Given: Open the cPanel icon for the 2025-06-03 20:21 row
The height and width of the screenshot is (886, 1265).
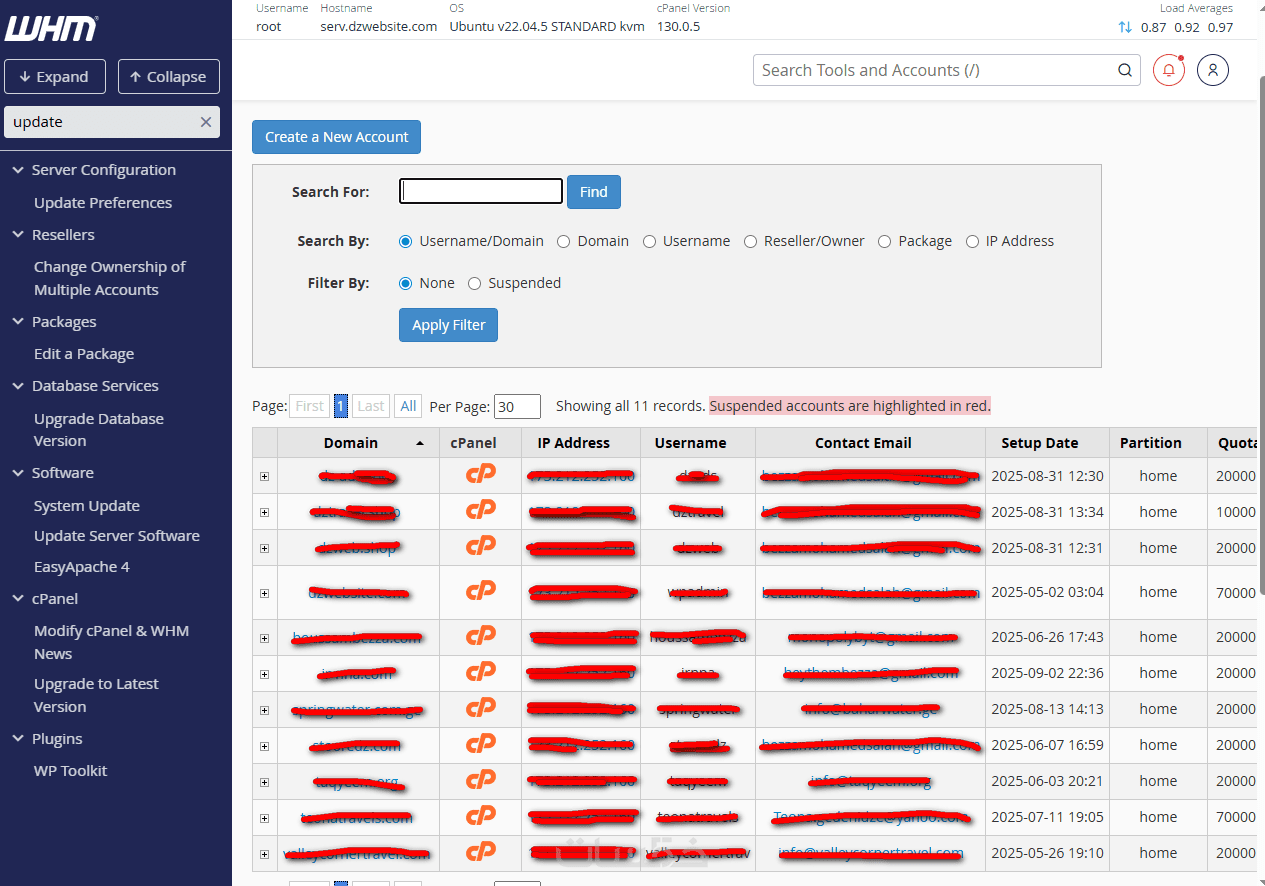Looking at the screenshot, I should [x=481, y=780].
